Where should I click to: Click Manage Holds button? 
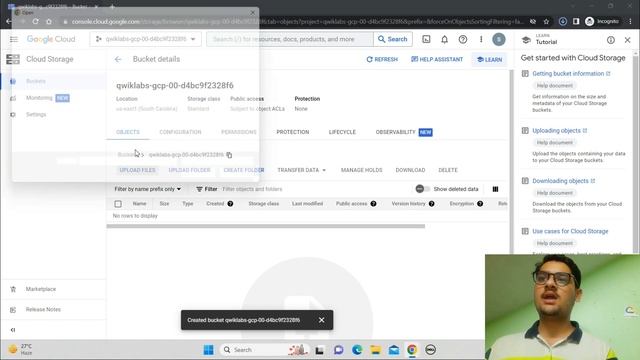[362, 170]
